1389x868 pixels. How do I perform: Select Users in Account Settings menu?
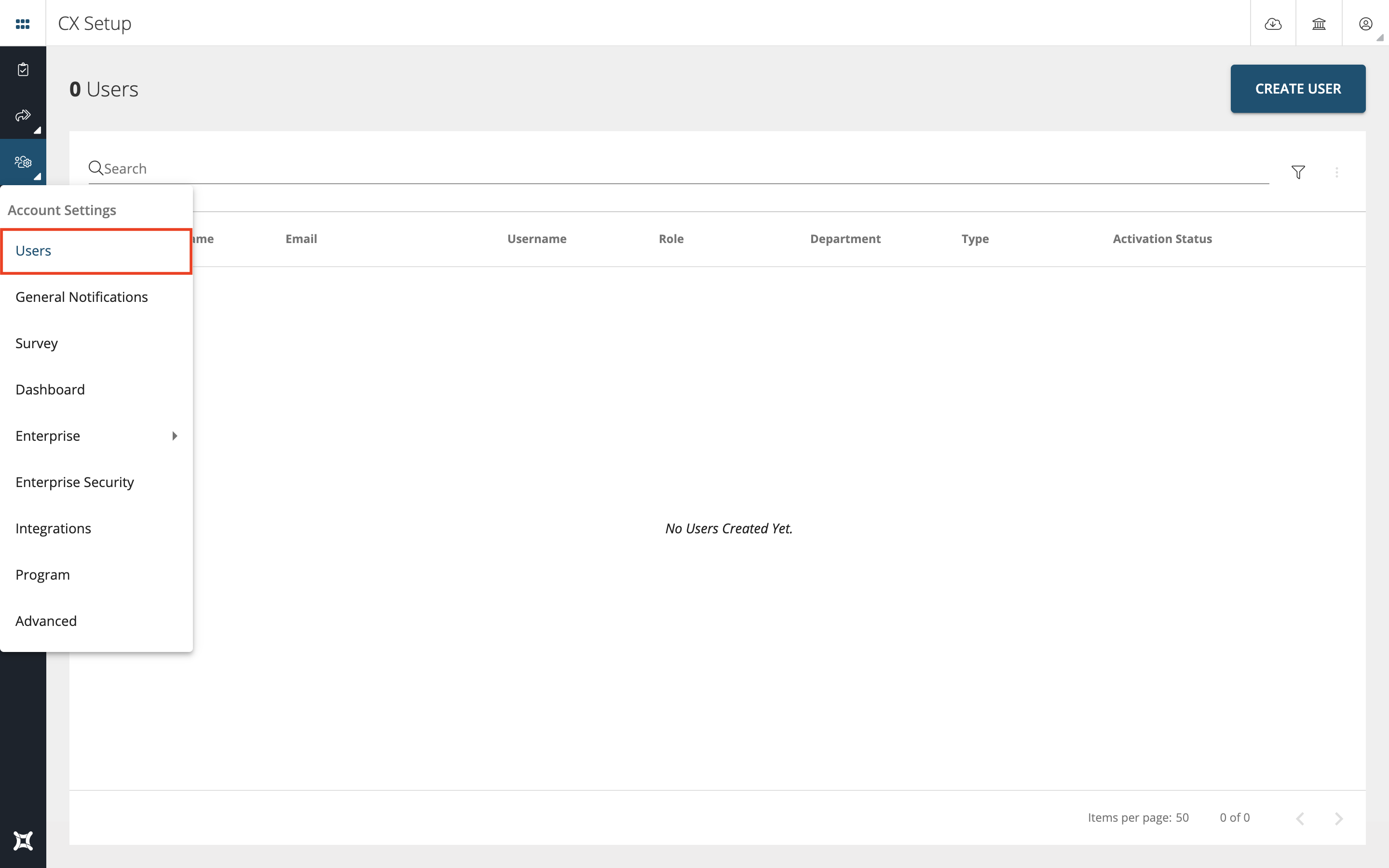96,251
